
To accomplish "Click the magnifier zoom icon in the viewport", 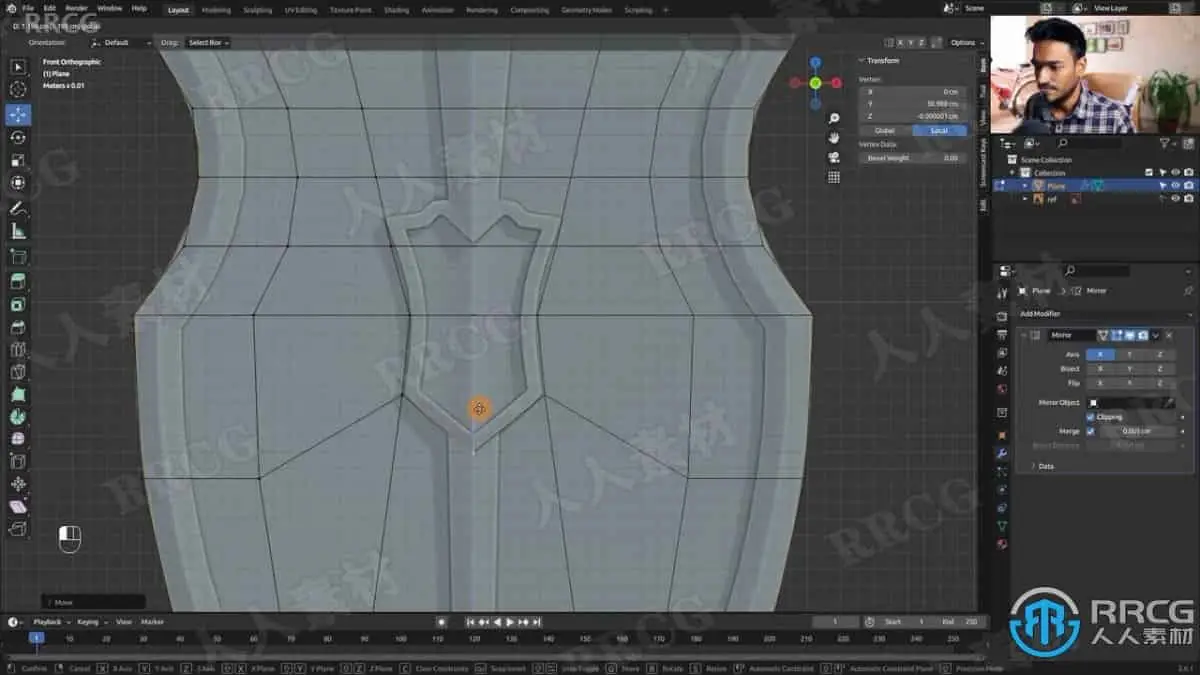I will click(x=833, y=118).
